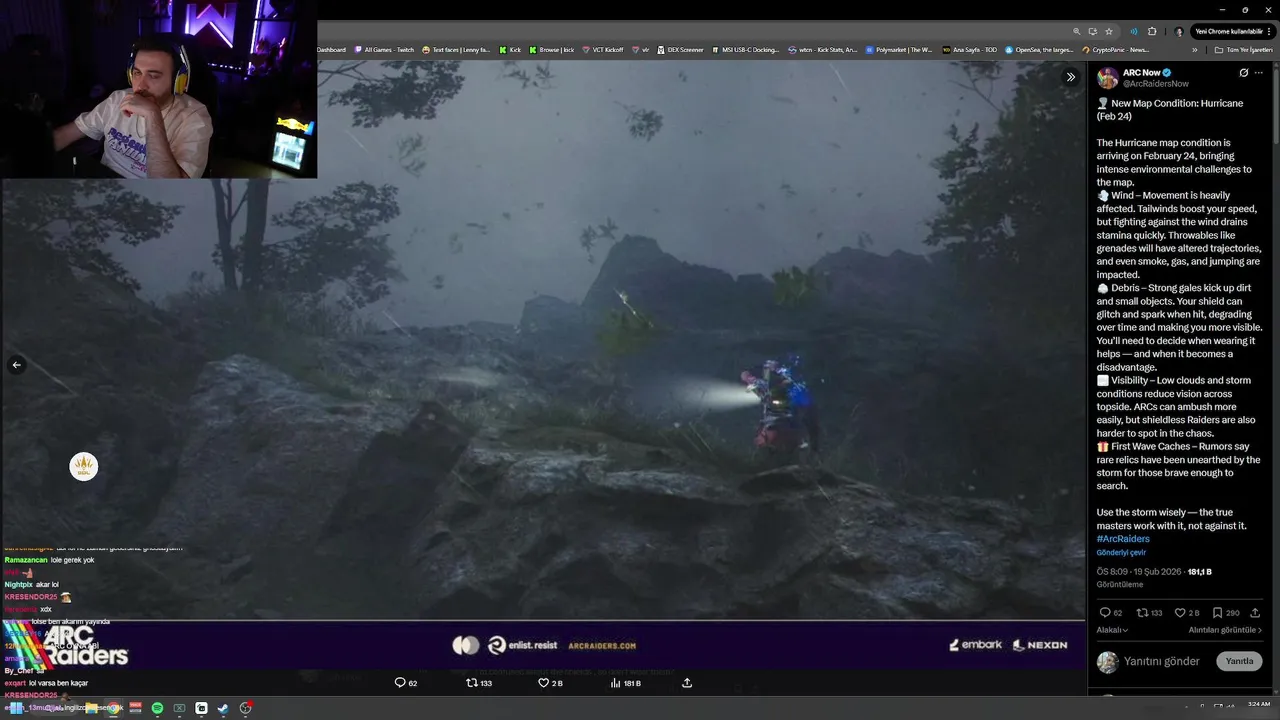Screen dimensions: 1280x720
Task: Click the vlr bookmark
Action: [641, 50]
